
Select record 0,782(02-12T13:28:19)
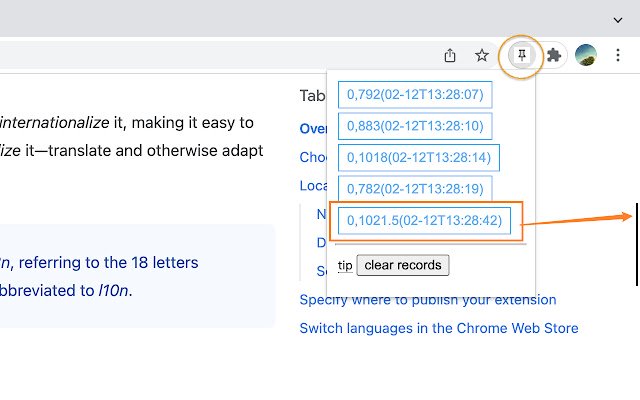pos(415,189)
